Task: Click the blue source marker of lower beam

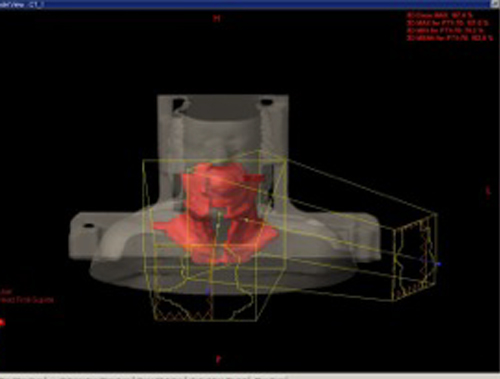Action: (x=208, y=292)
